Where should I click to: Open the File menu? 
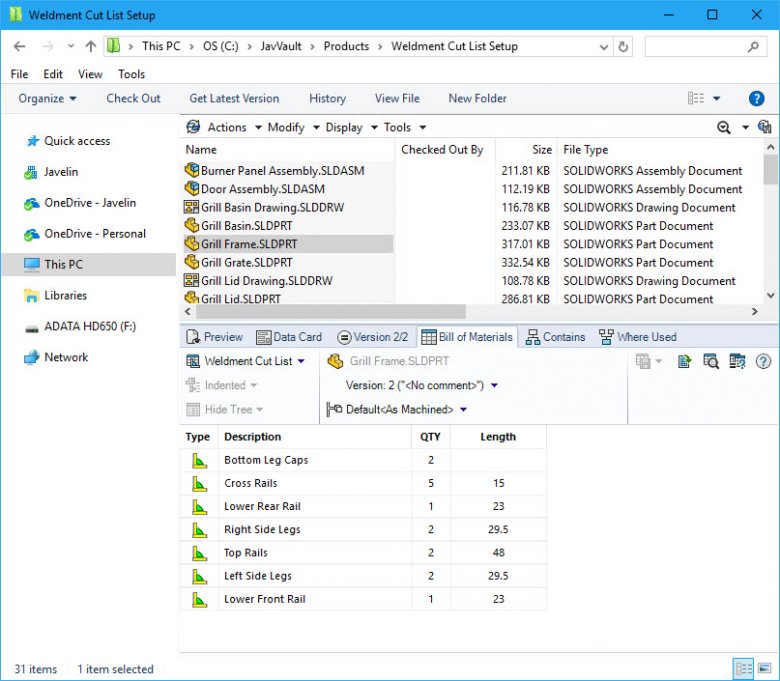point(19,74)
